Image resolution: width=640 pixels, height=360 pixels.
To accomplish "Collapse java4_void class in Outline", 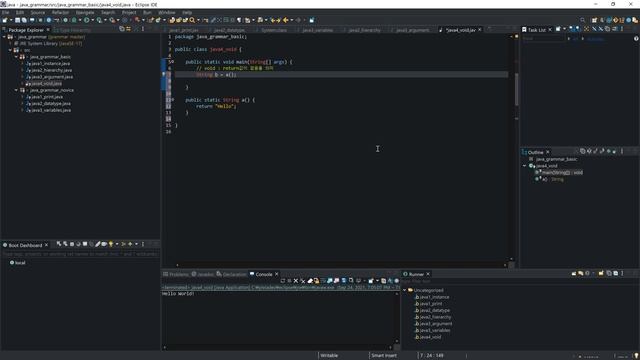I will pos(524,166).
